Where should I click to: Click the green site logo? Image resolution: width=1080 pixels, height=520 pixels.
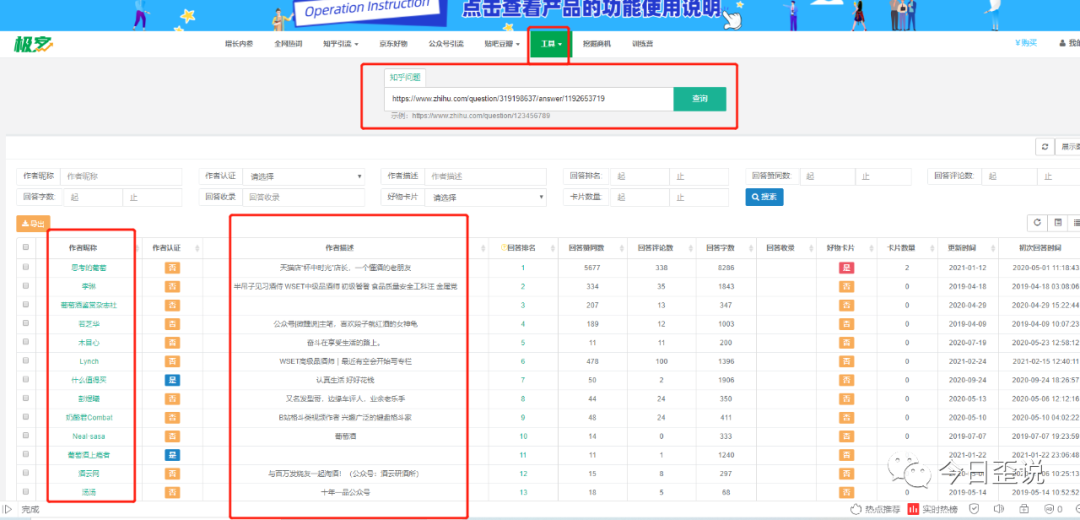[x=32, y=43]
